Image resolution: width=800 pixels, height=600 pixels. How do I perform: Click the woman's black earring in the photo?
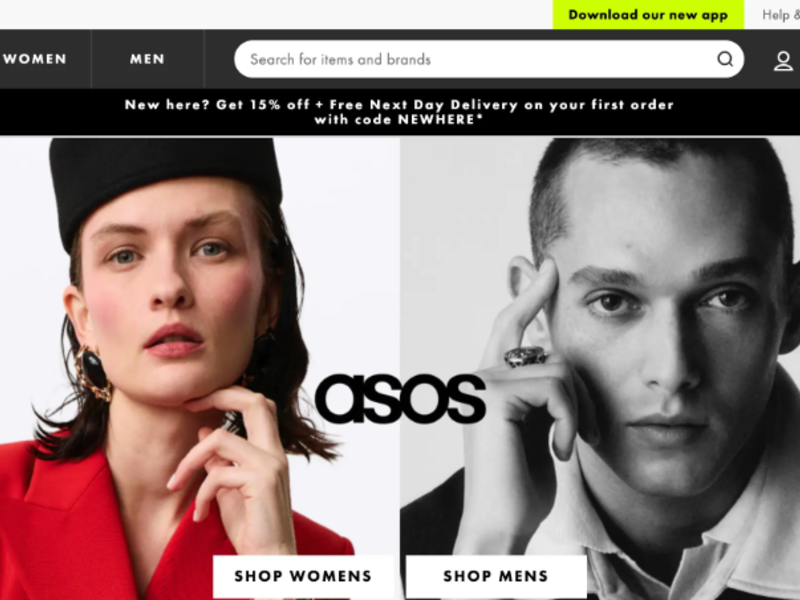(x=93, y=373)
